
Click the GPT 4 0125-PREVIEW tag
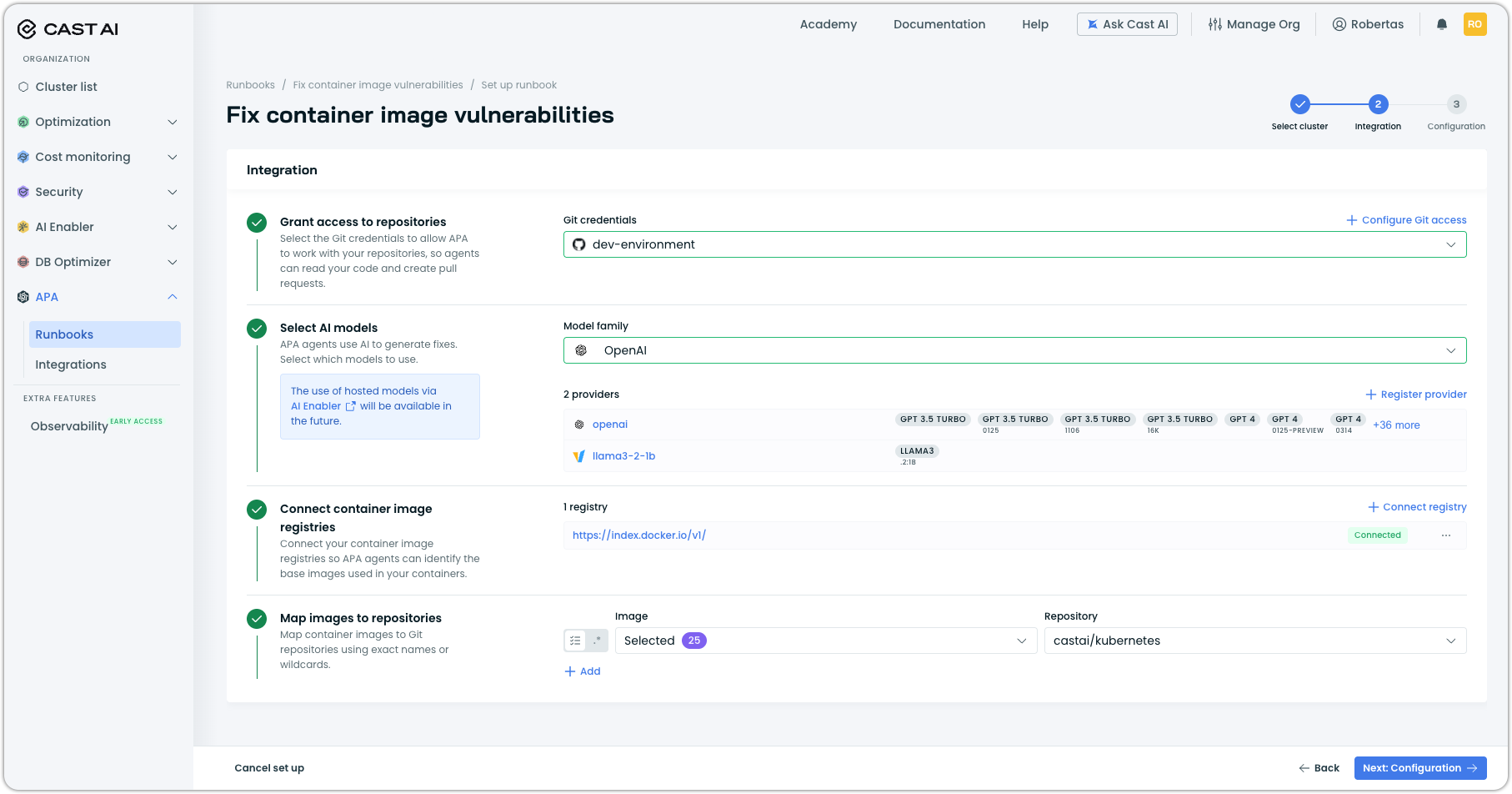(x=1284, y=420)
